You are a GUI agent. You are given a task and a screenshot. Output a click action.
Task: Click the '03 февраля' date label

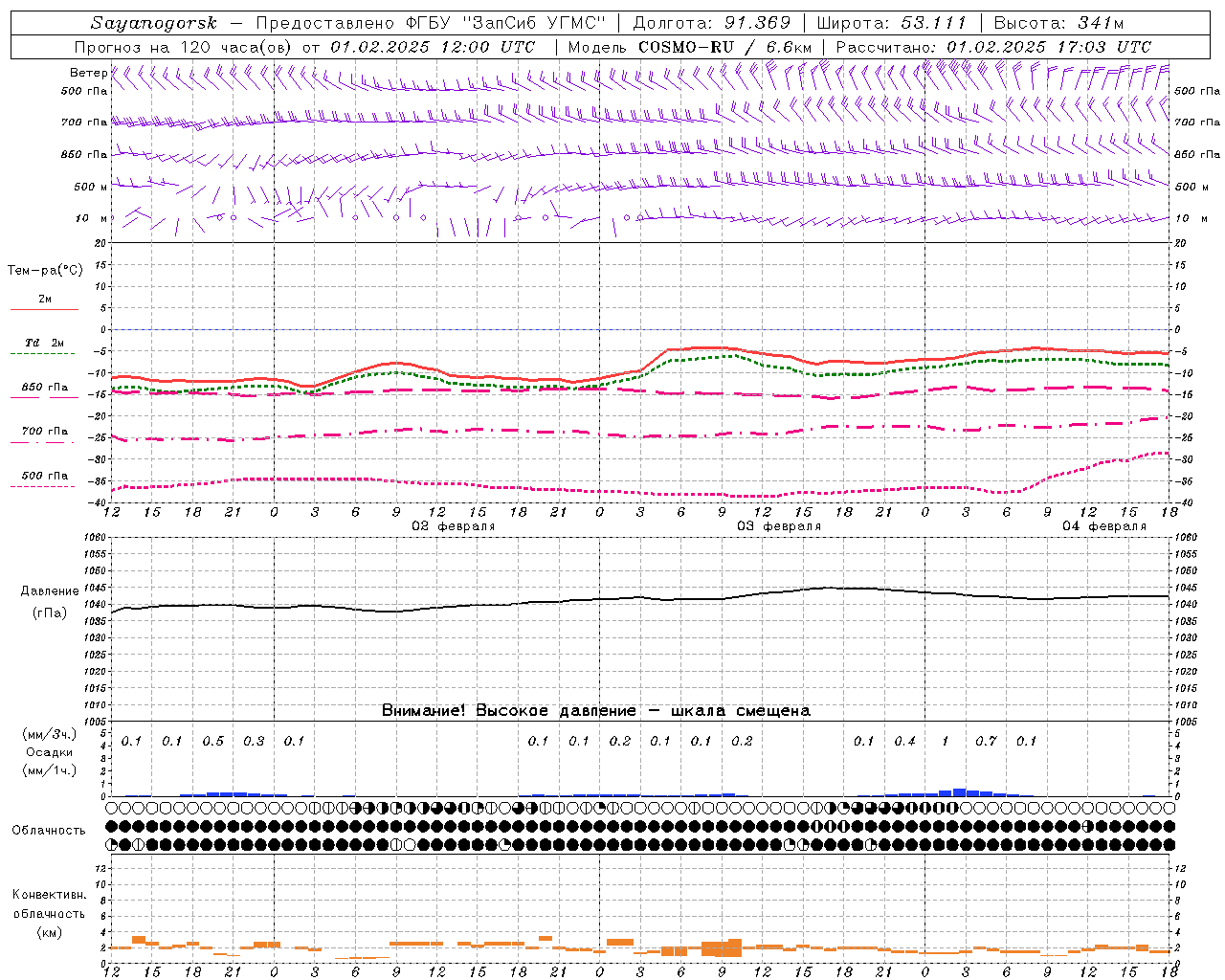[779, 526]
